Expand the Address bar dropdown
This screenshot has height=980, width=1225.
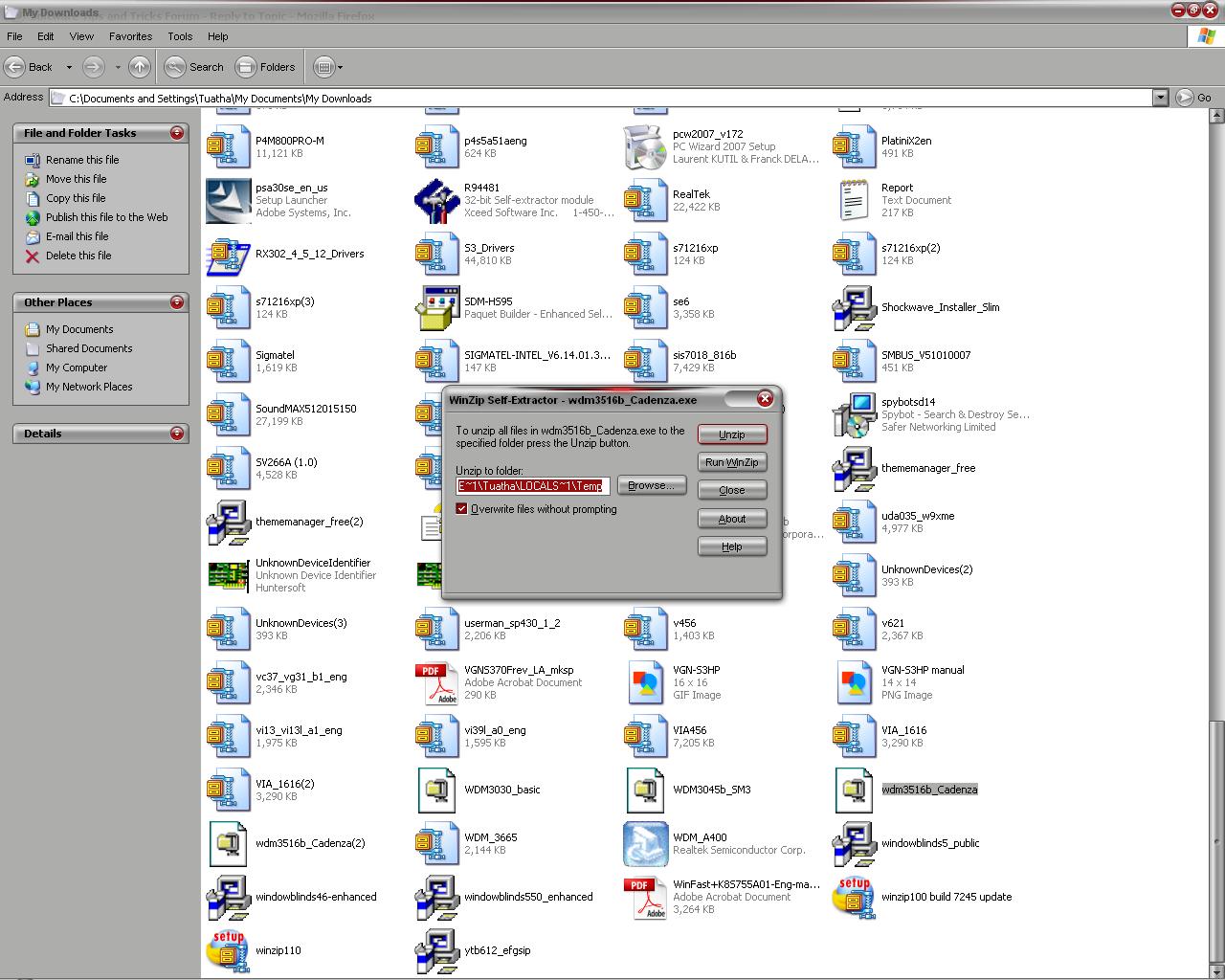point(1160,98)
